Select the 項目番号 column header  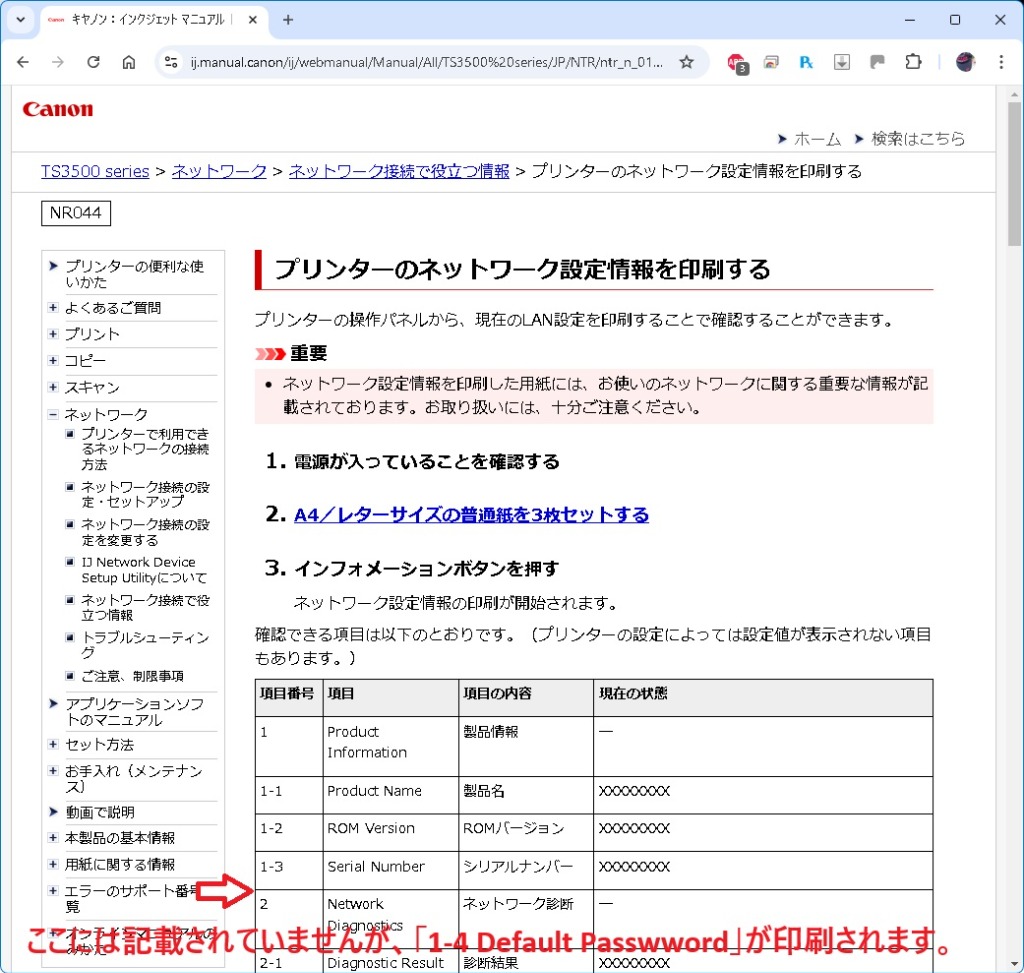(288, 697)
